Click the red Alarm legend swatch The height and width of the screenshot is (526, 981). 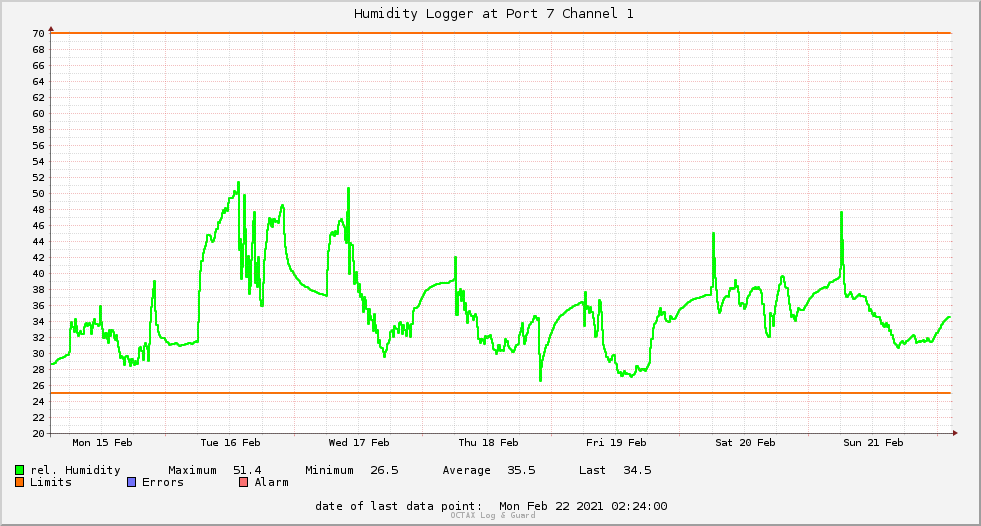[x=243, y=482]
